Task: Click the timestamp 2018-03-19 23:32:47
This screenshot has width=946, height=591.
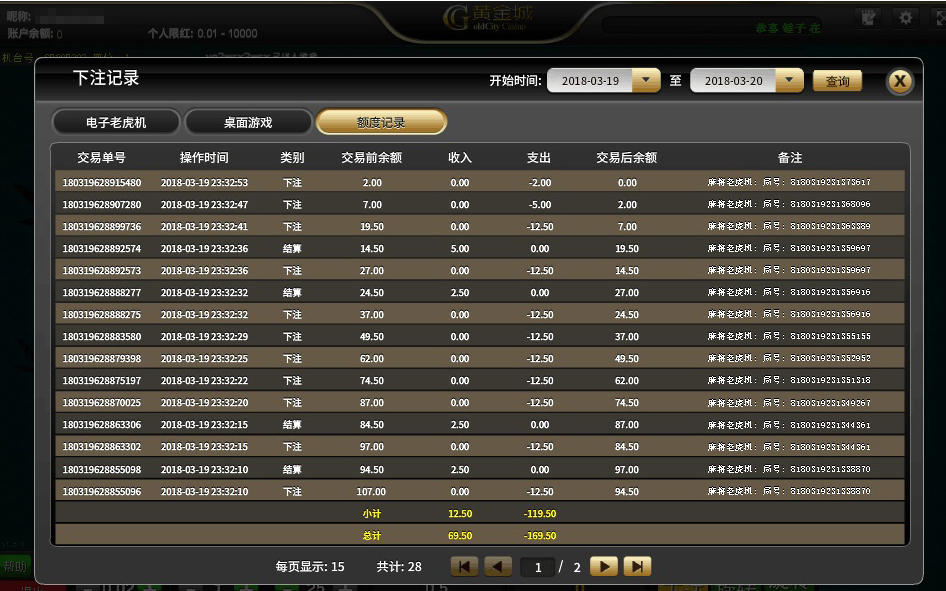Action: [204, 204]
